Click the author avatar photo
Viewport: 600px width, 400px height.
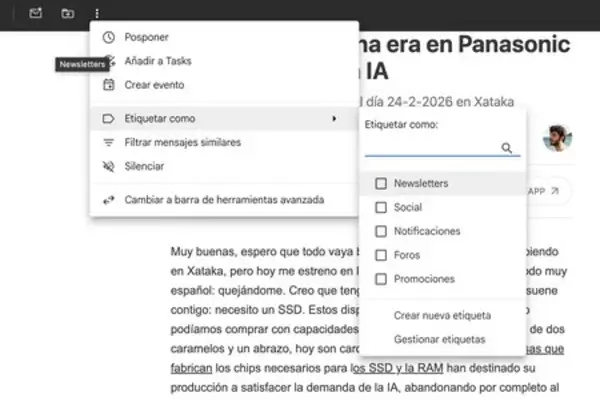click(x=557, y=138)
